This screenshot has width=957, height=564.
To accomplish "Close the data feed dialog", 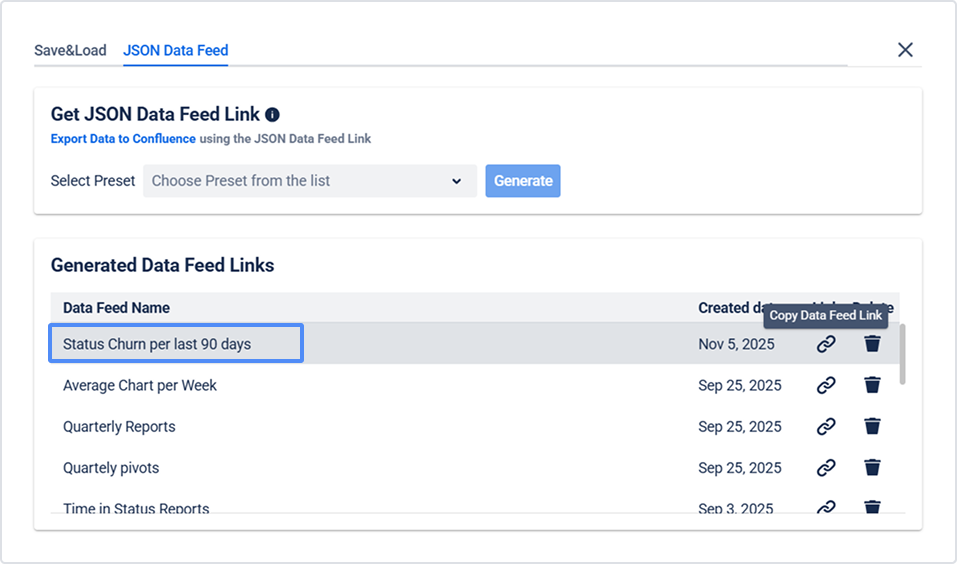I will pyautogui.click(x=905, y=50).
